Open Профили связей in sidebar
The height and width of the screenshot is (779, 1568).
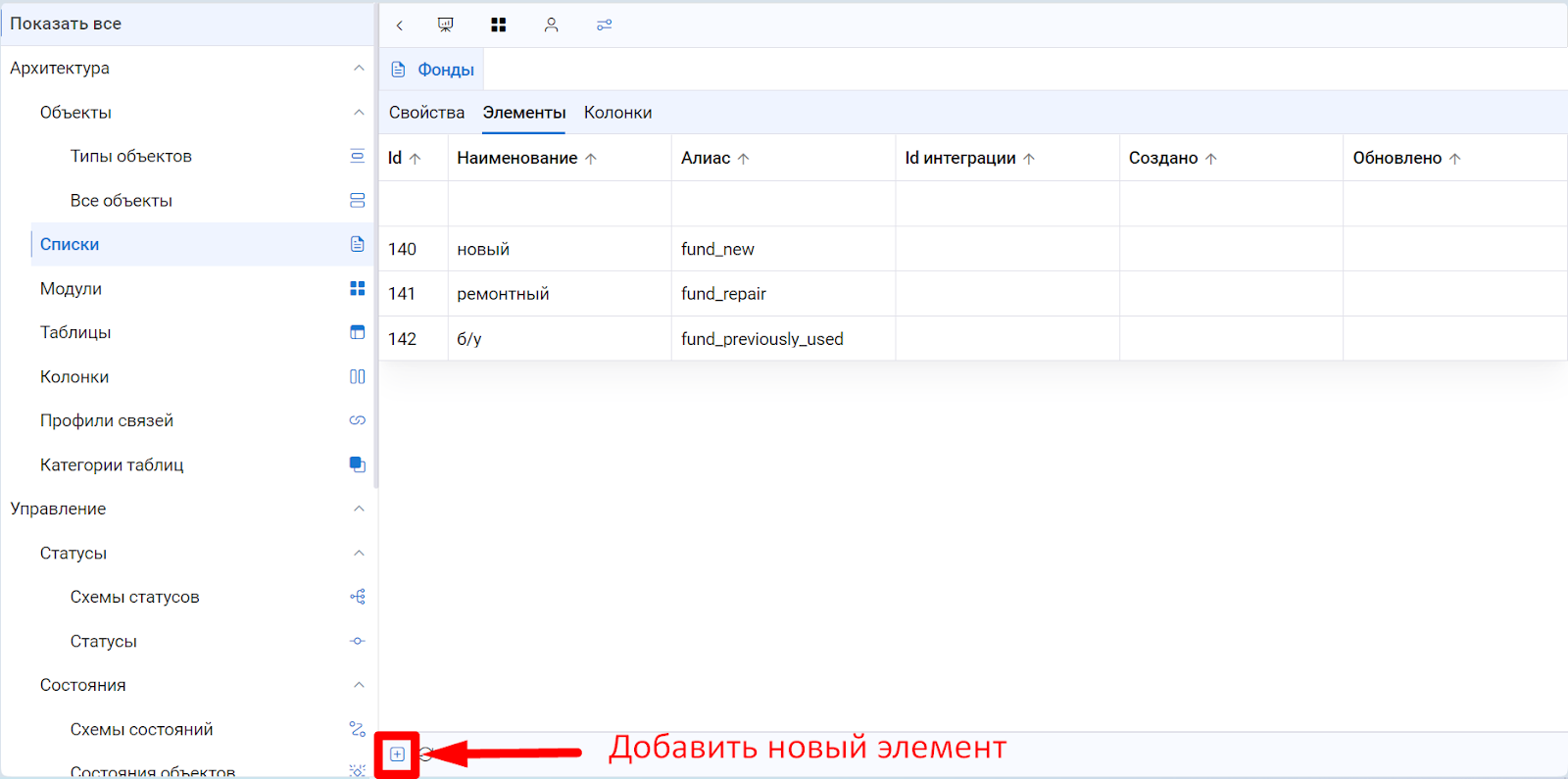pos(106,420)
